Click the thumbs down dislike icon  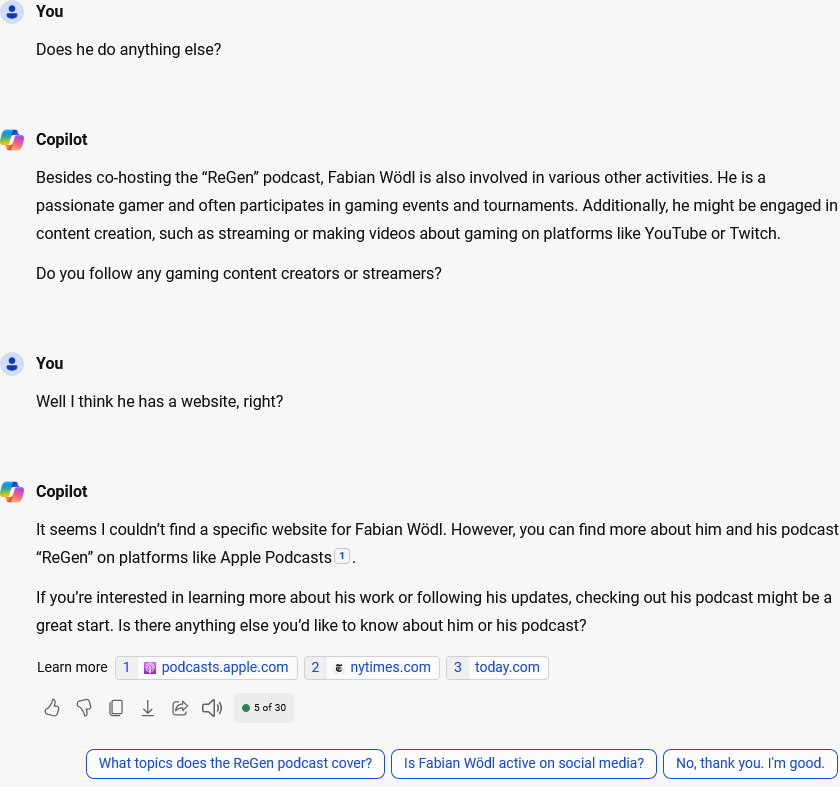pos(84,708)
